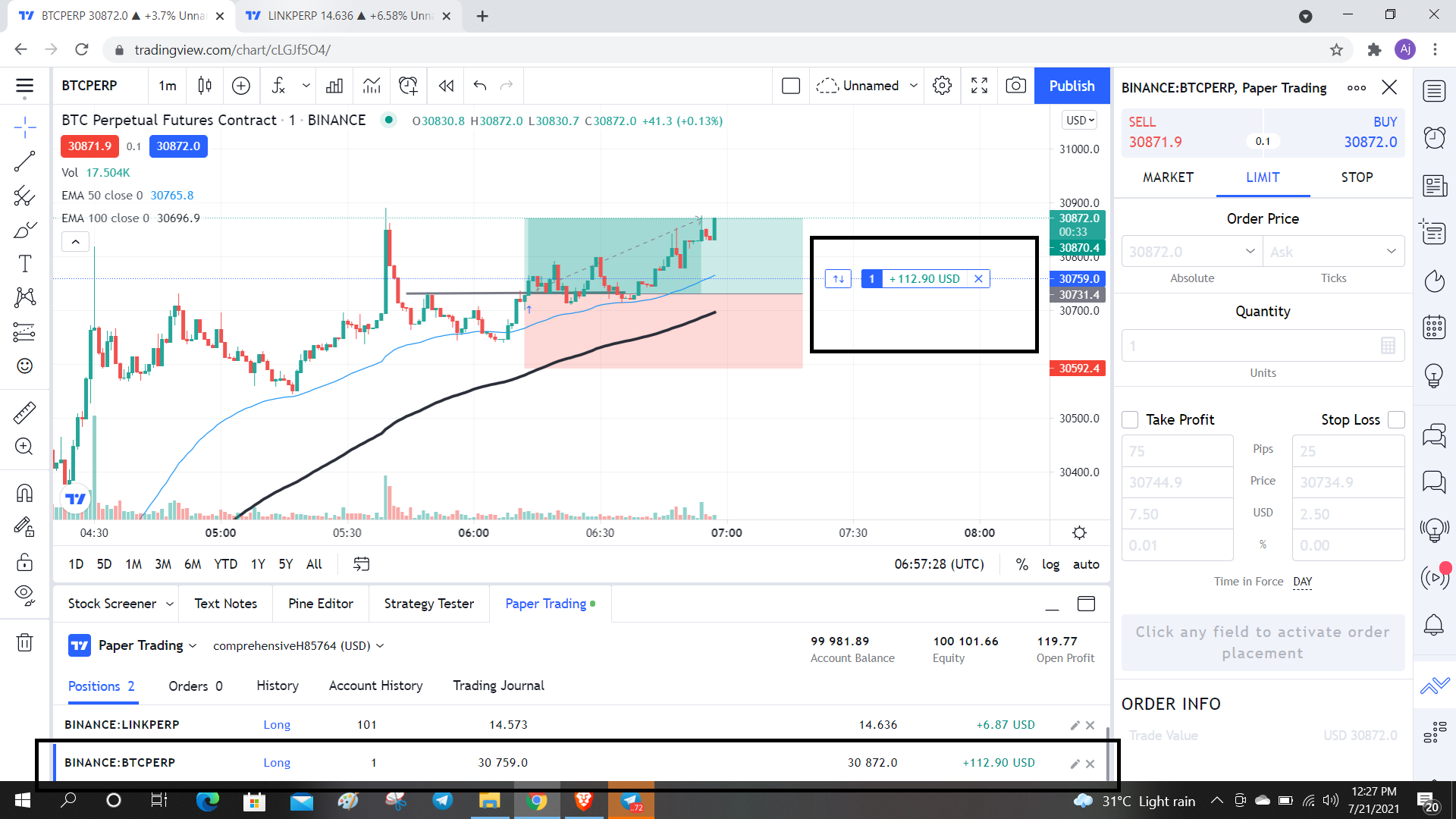Open the Order Price absolute dropdown

coord(1191,252)
